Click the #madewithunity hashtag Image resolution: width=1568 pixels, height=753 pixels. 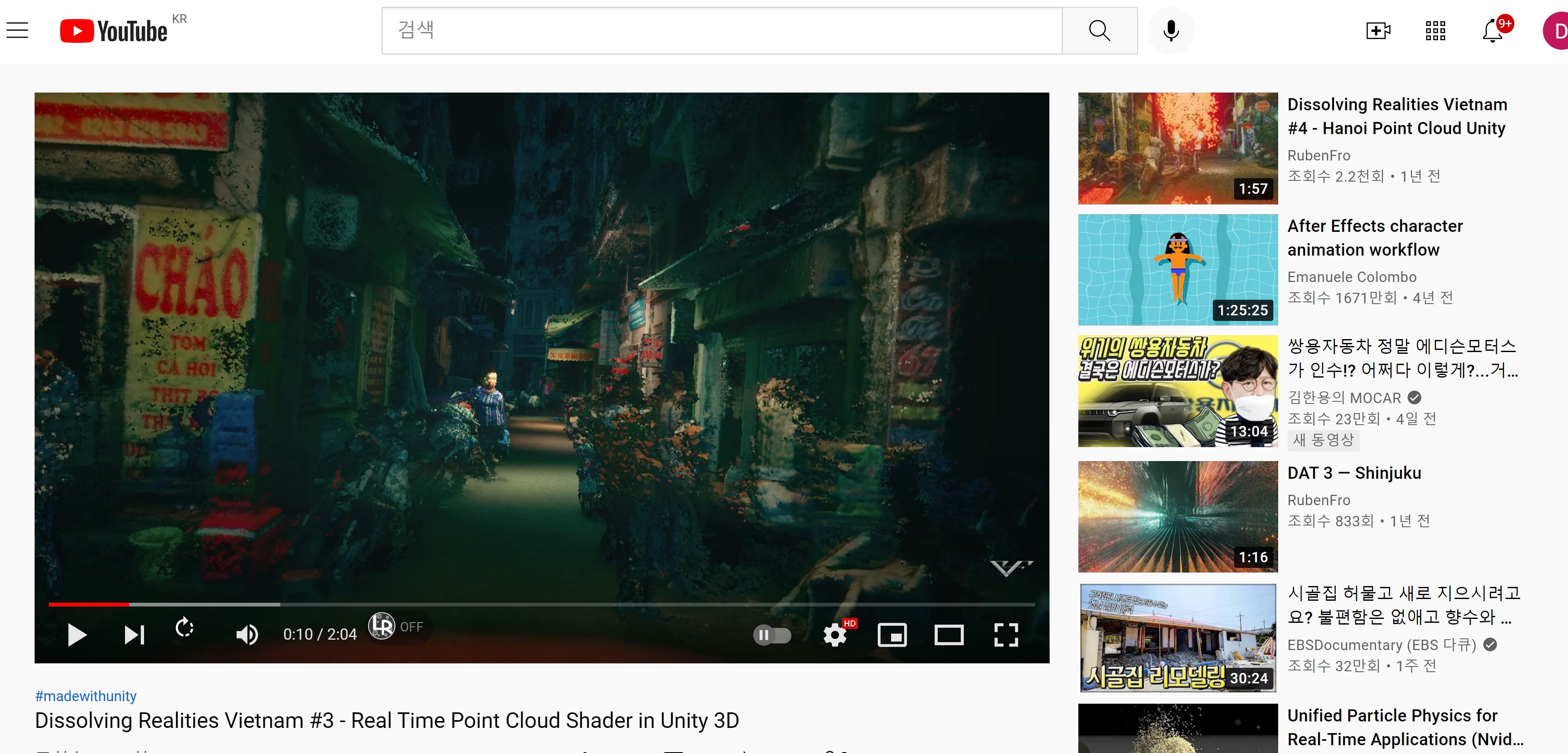(x=86, y=696)
